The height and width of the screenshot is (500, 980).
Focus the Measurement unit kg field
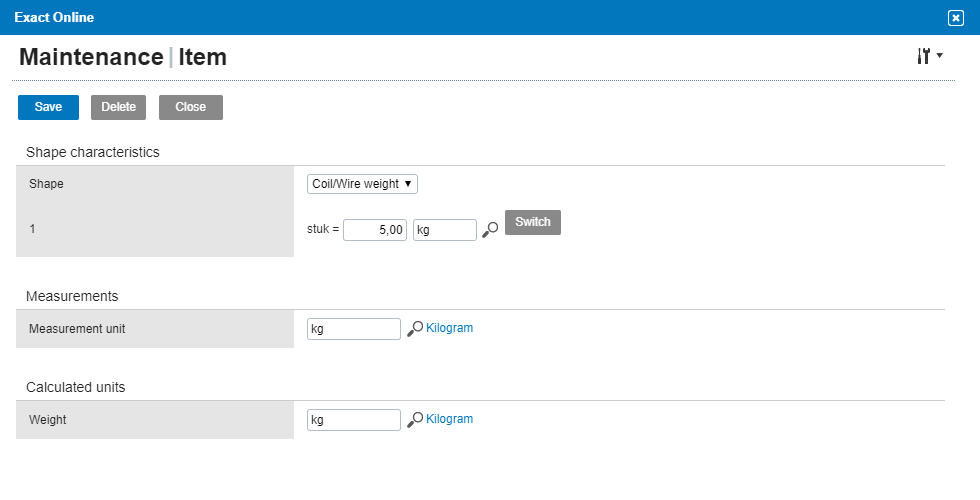point(354,329)
